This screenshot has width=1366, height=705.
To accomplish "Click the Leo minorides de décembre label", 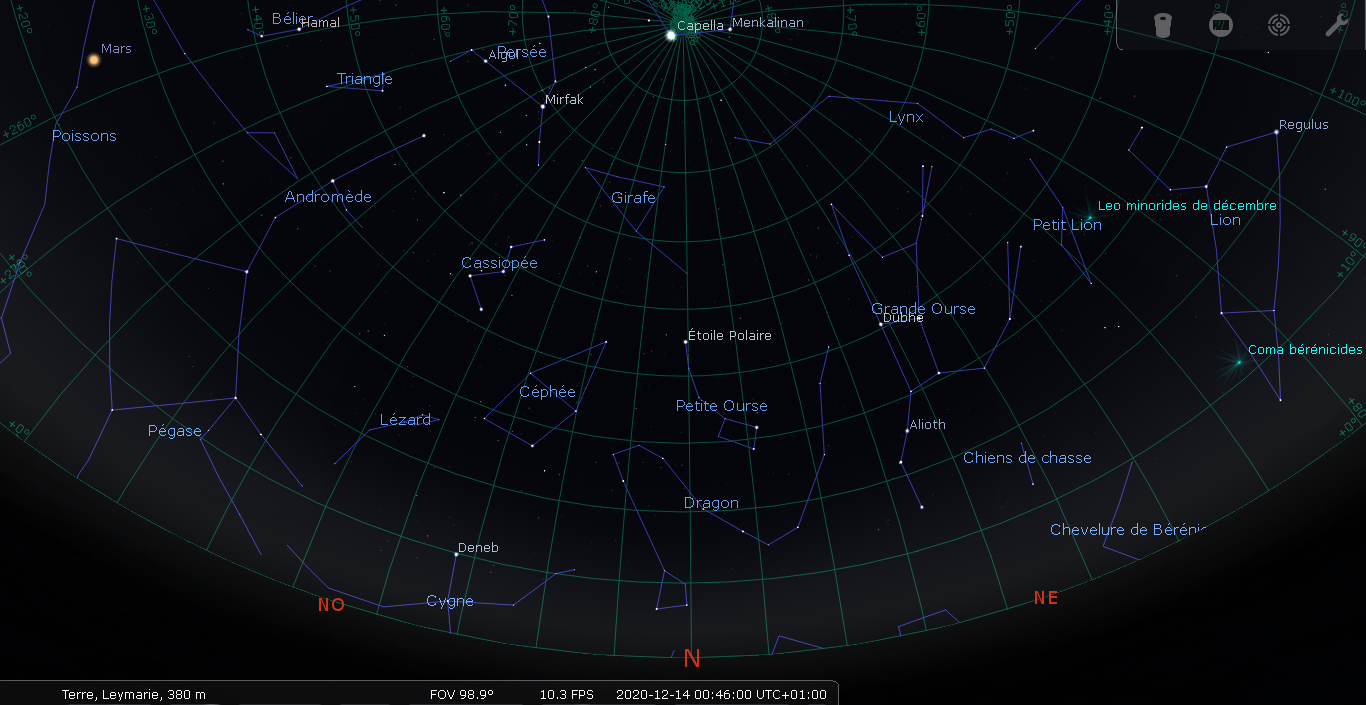I will tap(1187, 206).
